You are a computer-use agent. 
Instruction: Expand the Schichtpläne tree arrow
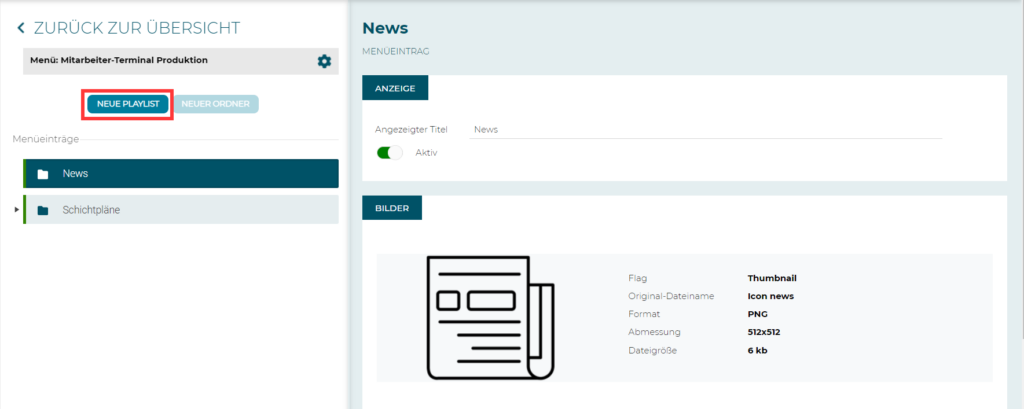point(17,210)
